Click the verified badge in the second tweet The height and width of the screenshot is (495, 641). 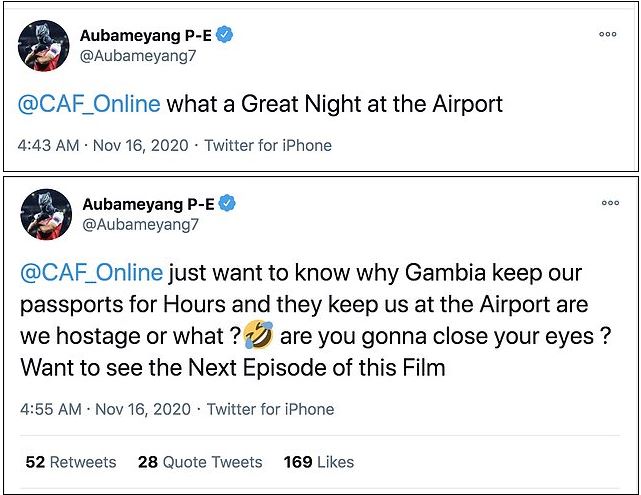[x=227, y=205]
